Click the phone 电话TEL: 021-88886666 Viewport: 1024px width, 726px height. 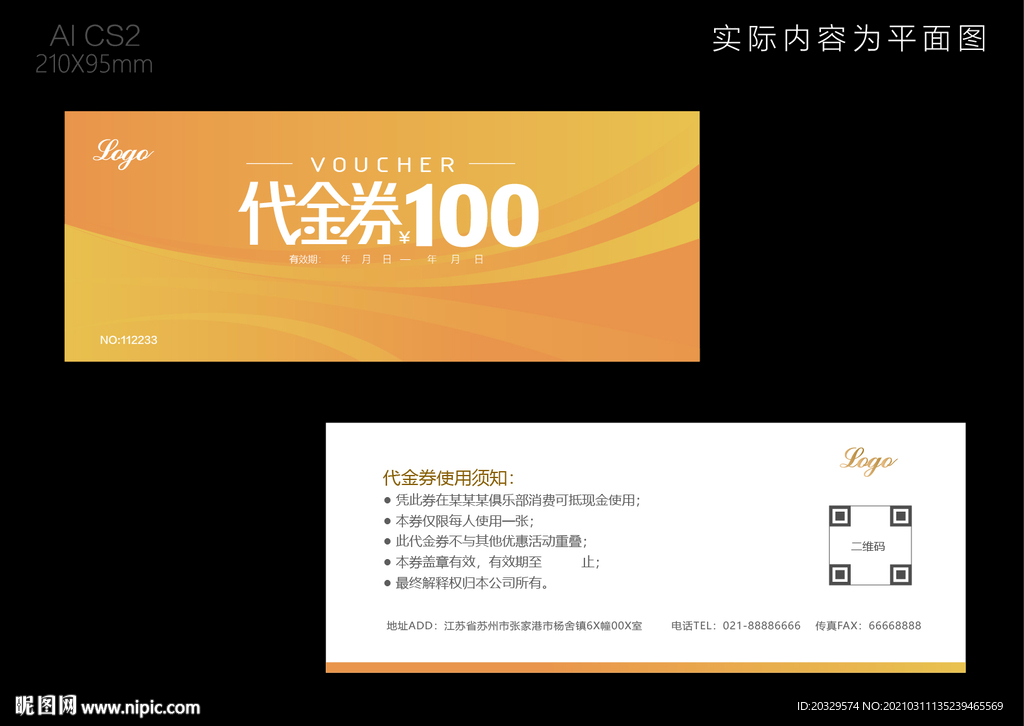(735, 625)
